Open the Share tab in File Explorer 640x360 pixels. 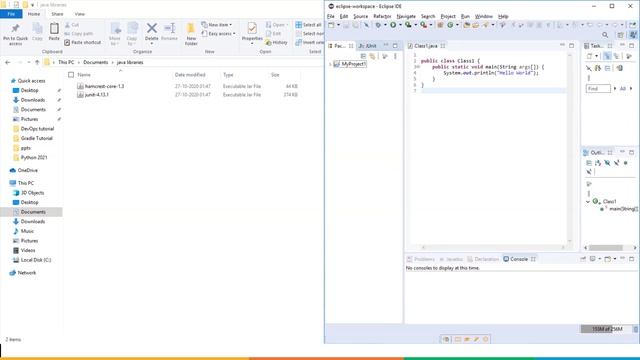pos(57,14)
